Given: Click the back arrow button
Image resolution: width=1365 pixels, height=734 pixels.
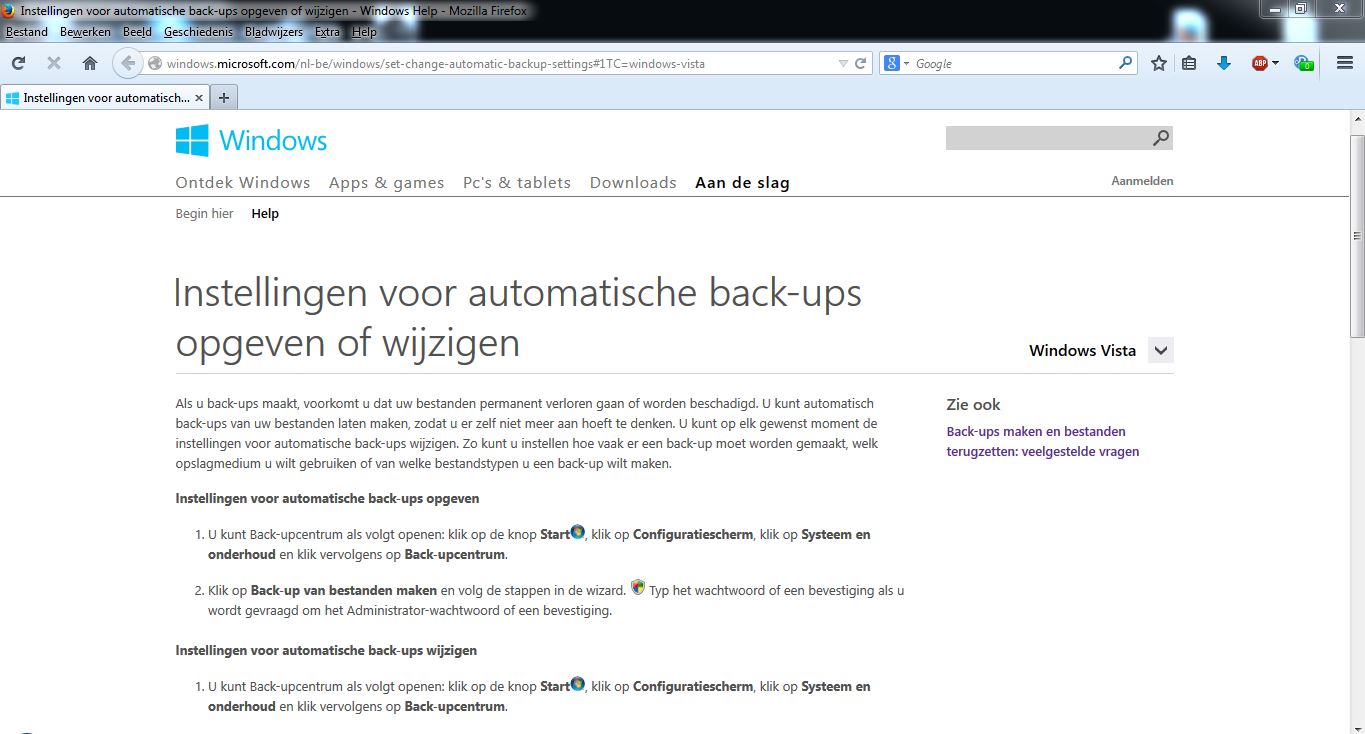Looking at the screenshot, I should pos(127,63).
